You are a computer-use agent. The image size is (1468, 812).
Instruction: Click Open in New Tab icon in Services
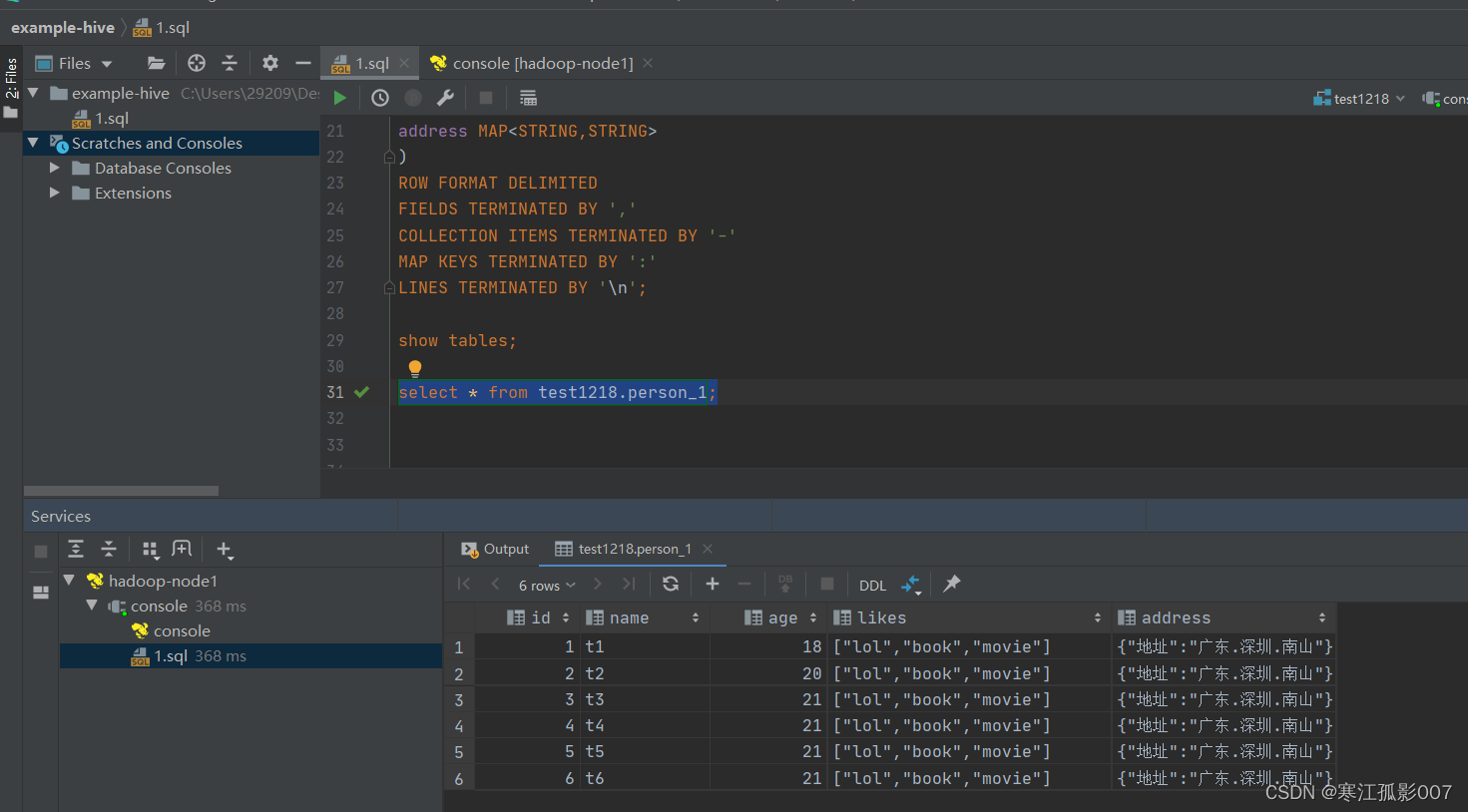pyautogui.click(x=182, y=549)
